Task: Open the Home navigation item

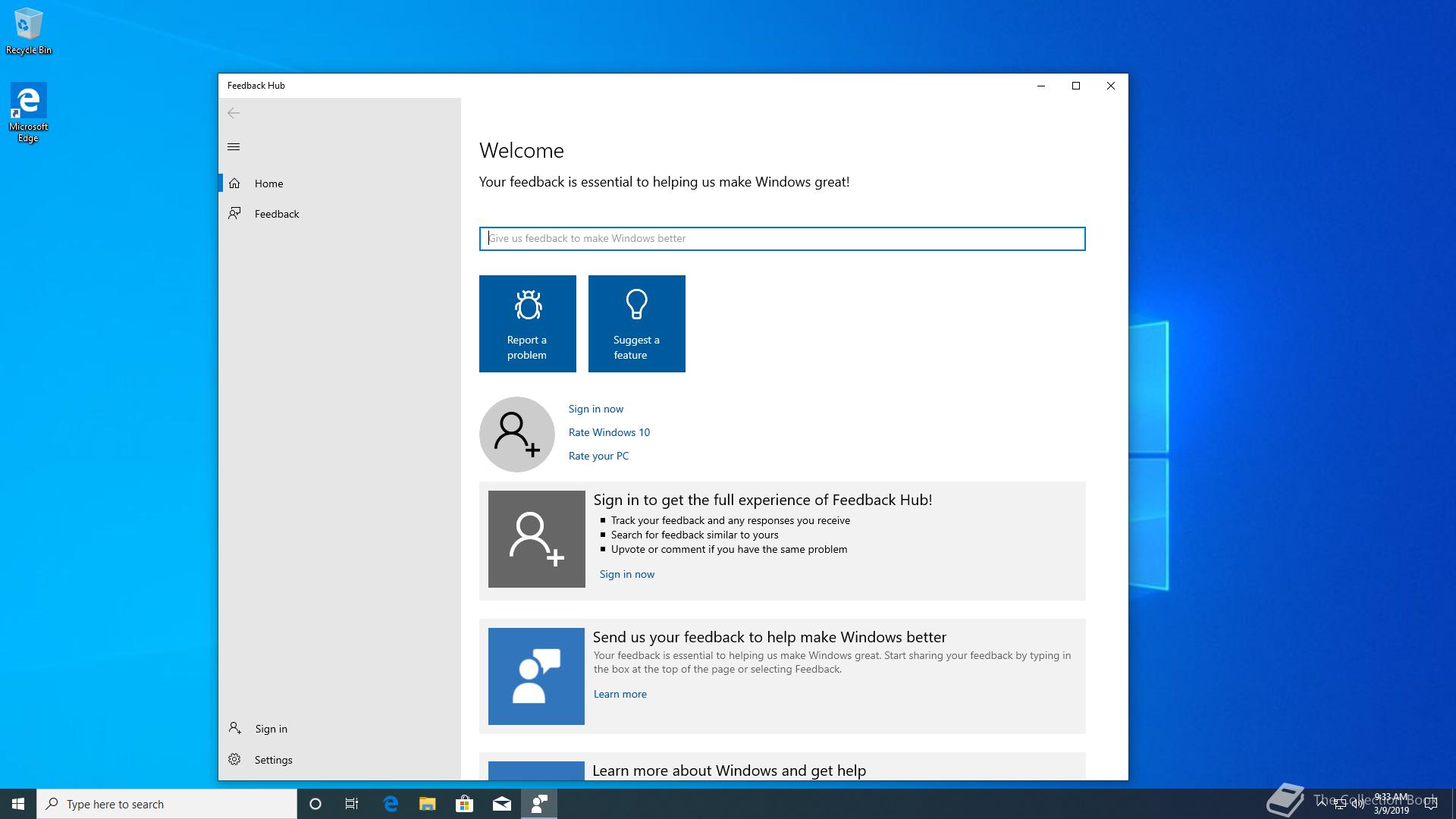Action: click(x=340, y=184)
